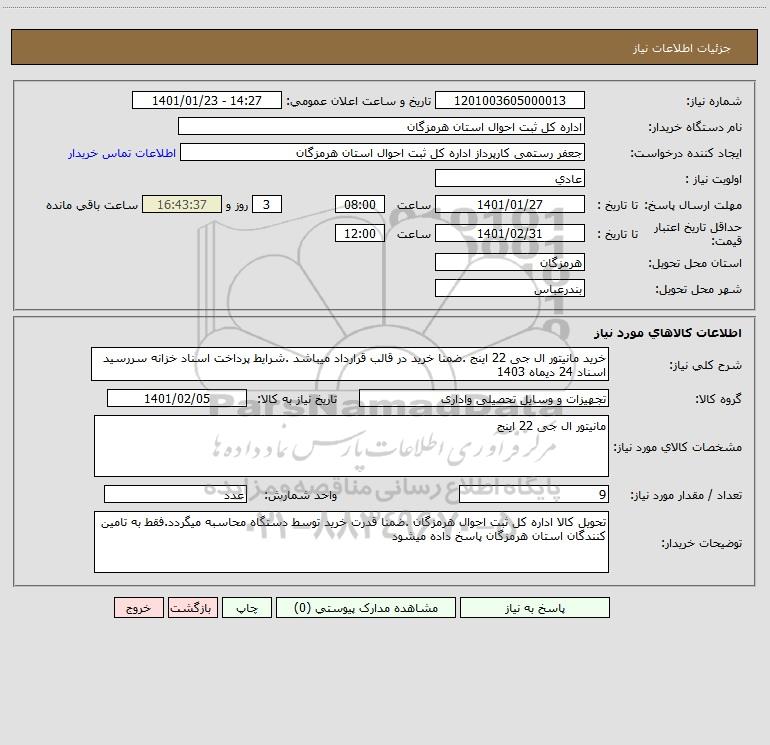The width and height of the screenshot is (770, 745).
Task: Click the unit of count field عدد
Action: click(175, 495)
